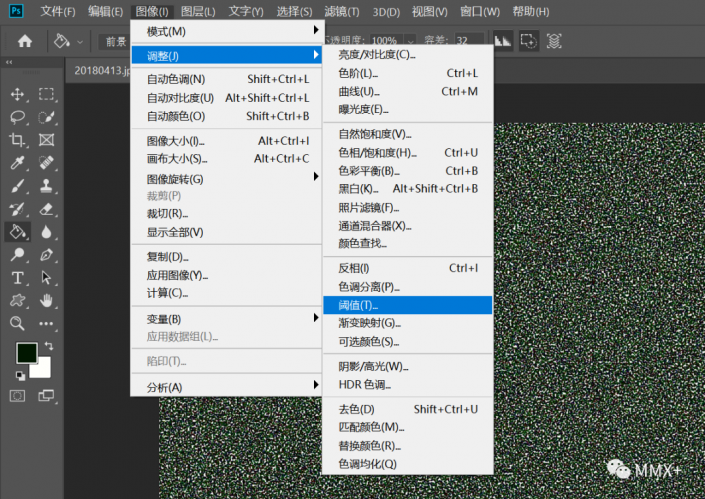Swap foreground and background colors
Screen dimensions: 705x499
coord(48,346)
